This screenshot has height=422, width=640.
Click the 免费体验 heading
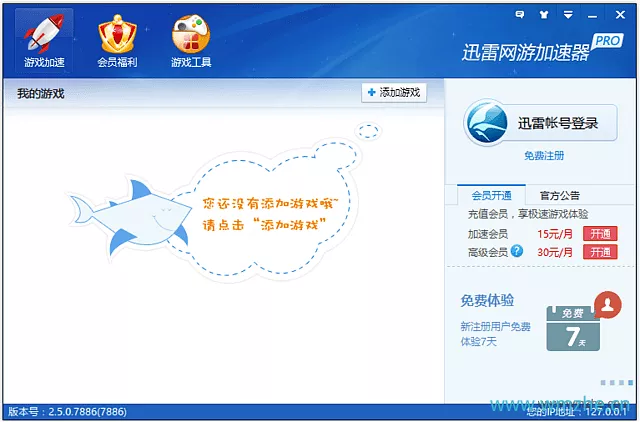(487, 301)
